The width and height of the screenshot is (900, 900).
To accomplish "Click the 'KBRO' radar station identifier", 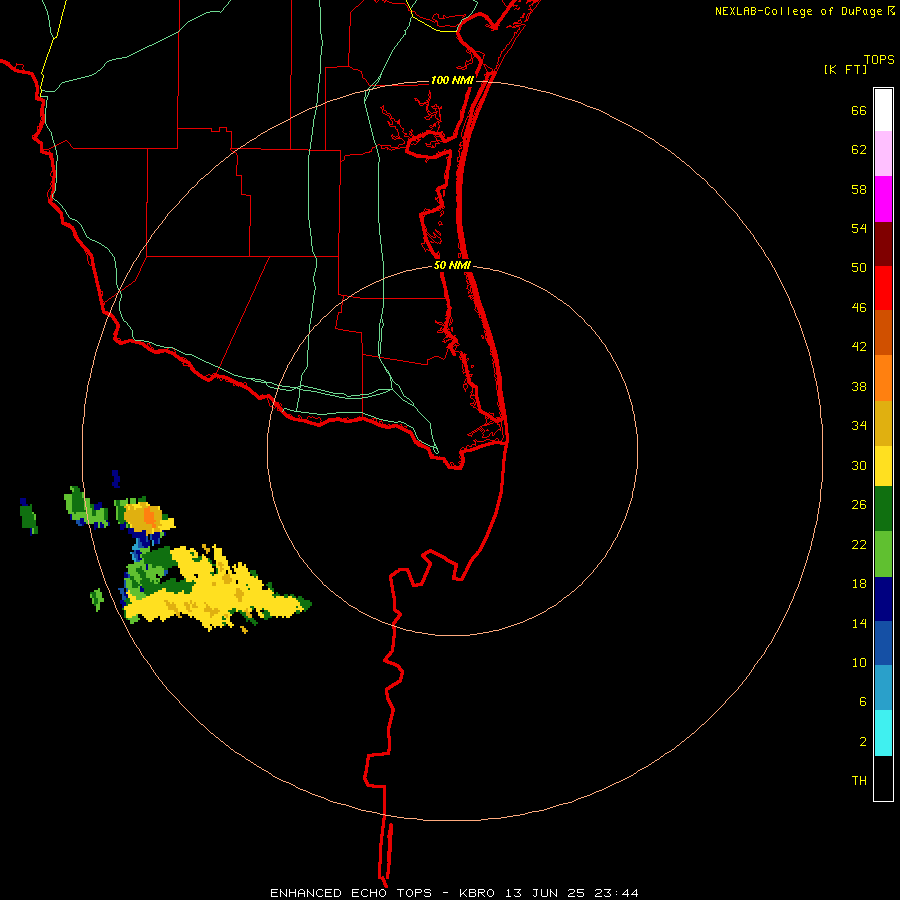I will click(478, 893).
